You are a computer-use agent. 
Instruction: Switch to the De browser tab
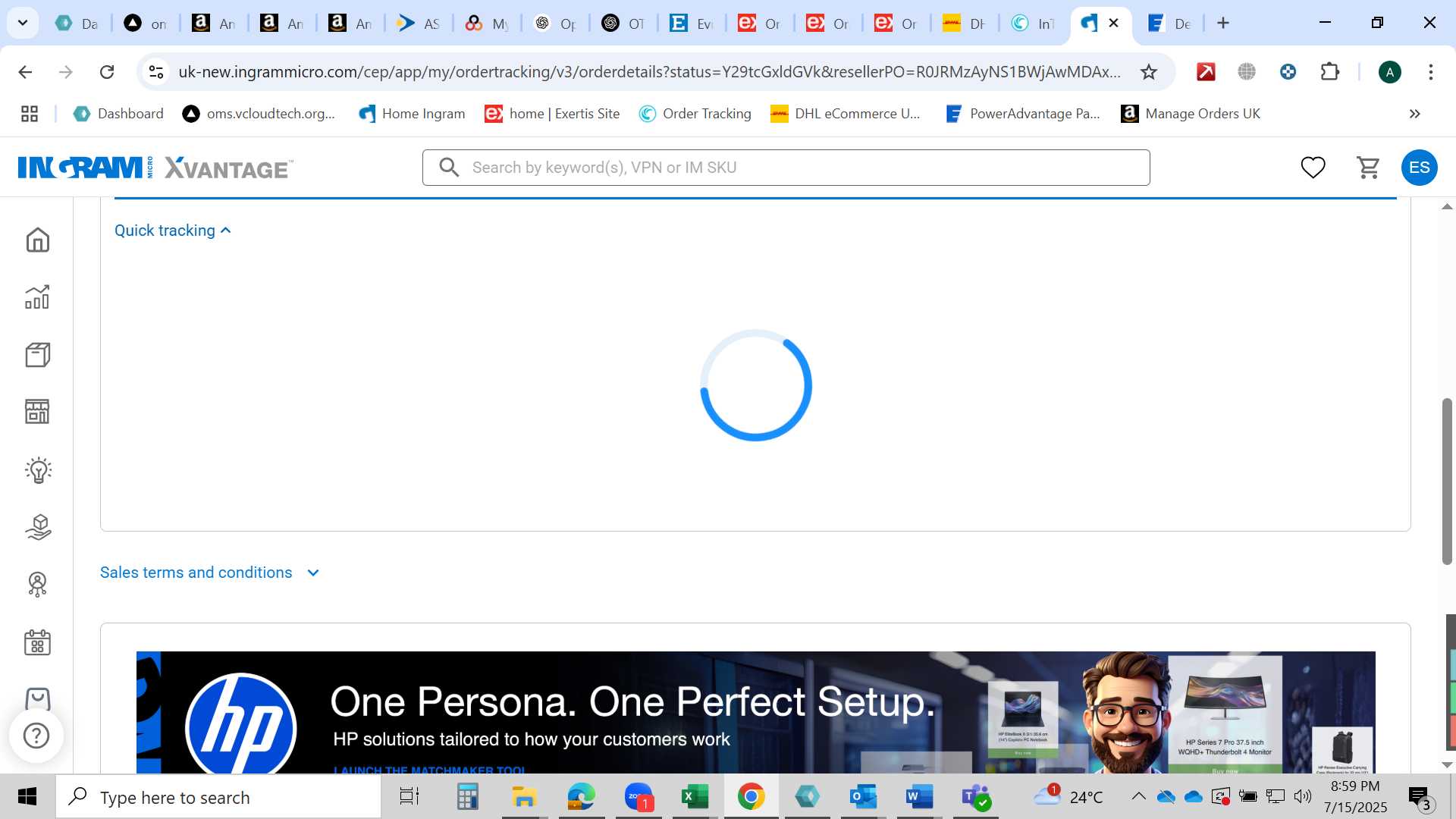coord(1169,24)
